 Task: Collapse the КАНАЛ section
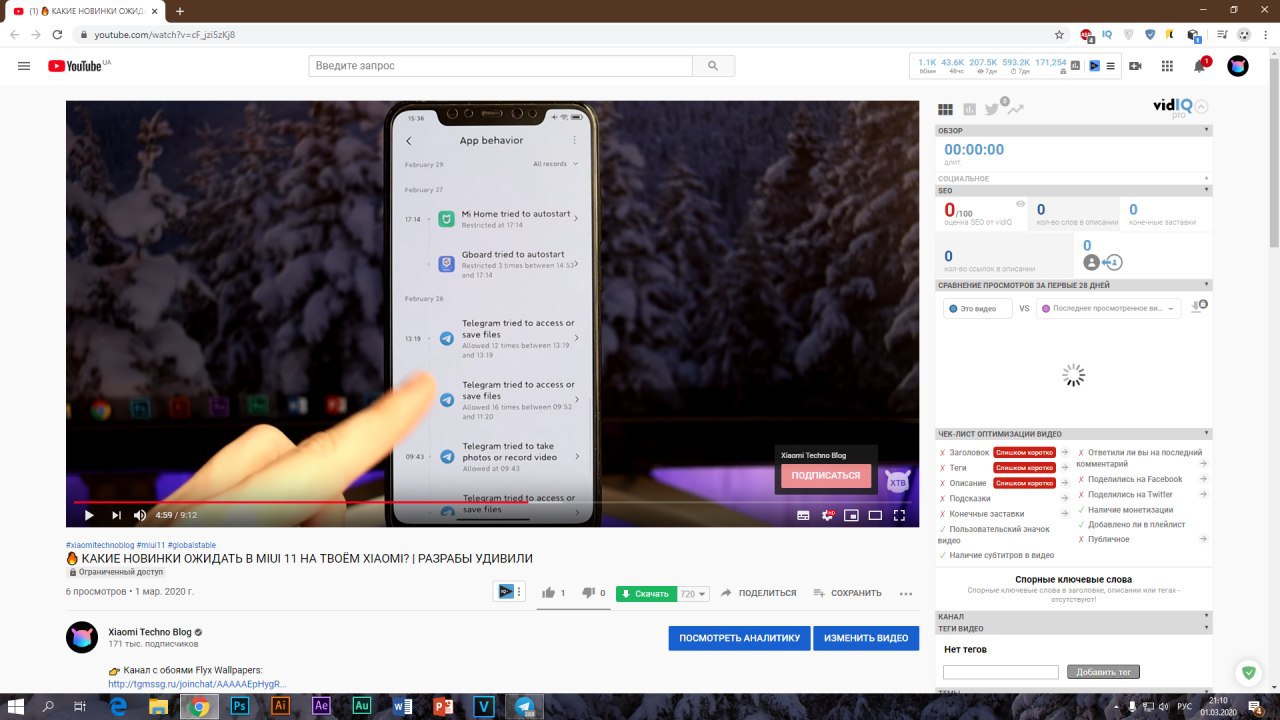click(1206, 616)
